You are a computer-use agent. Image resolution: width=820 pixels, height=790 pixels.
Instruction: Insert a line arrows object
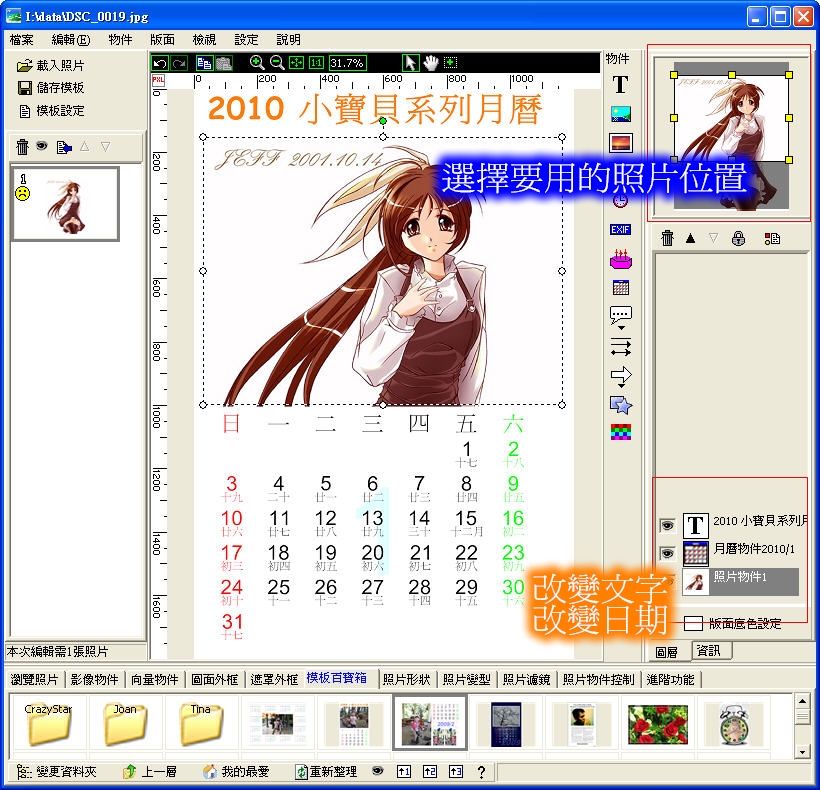(621, 347)
